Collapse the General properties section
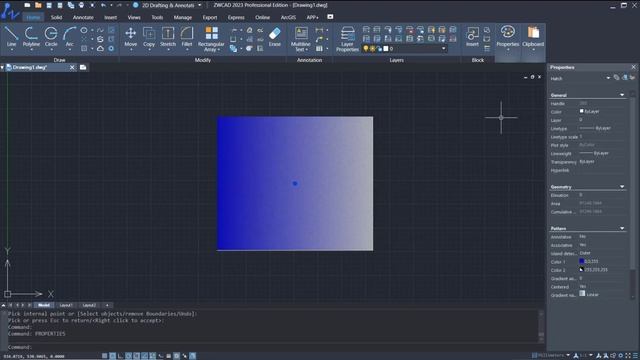640x360 pixels. click(x=622, y=95)
